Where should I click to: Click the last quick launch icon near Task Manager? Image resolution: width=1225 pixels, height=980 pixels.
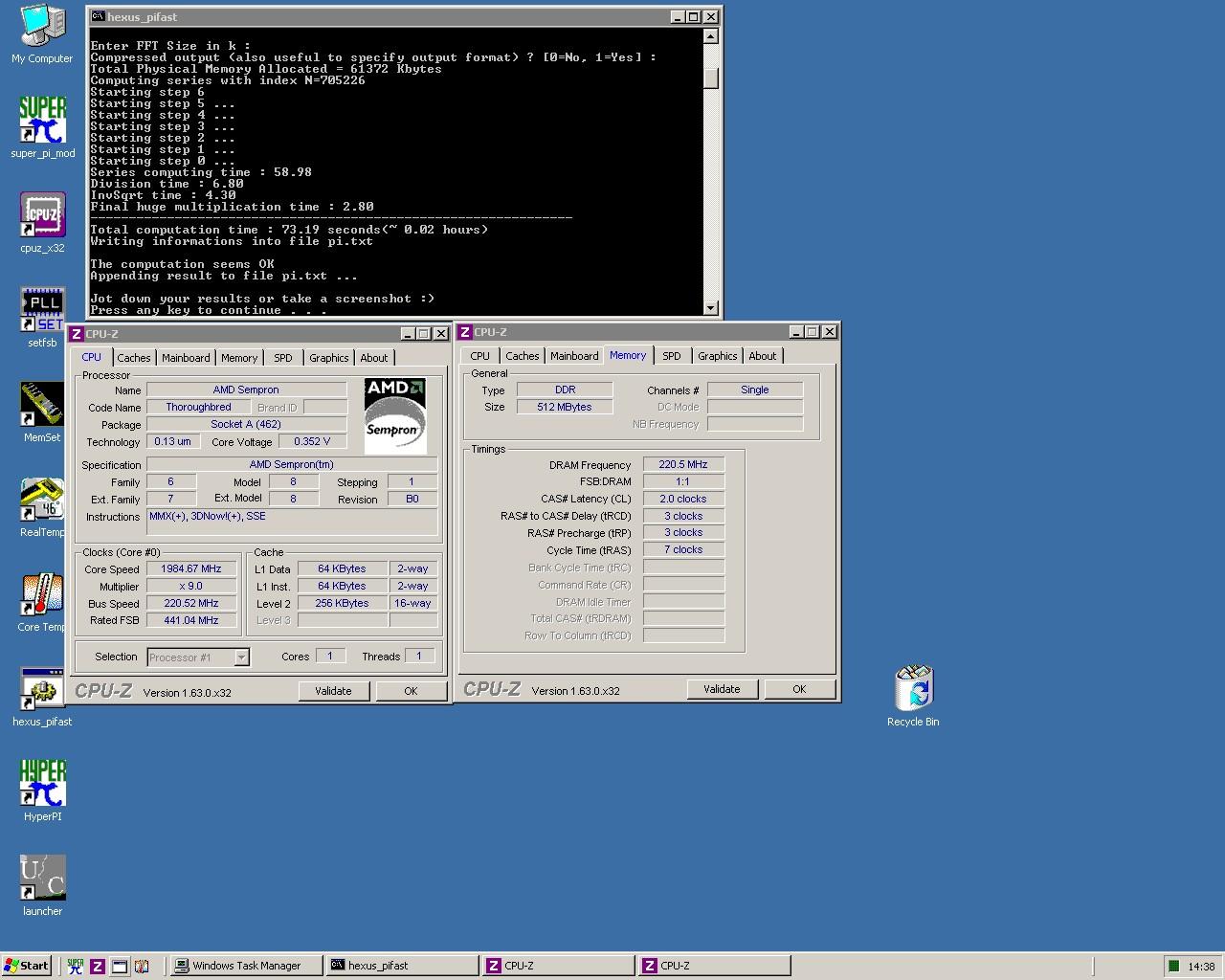pos(142,966)
